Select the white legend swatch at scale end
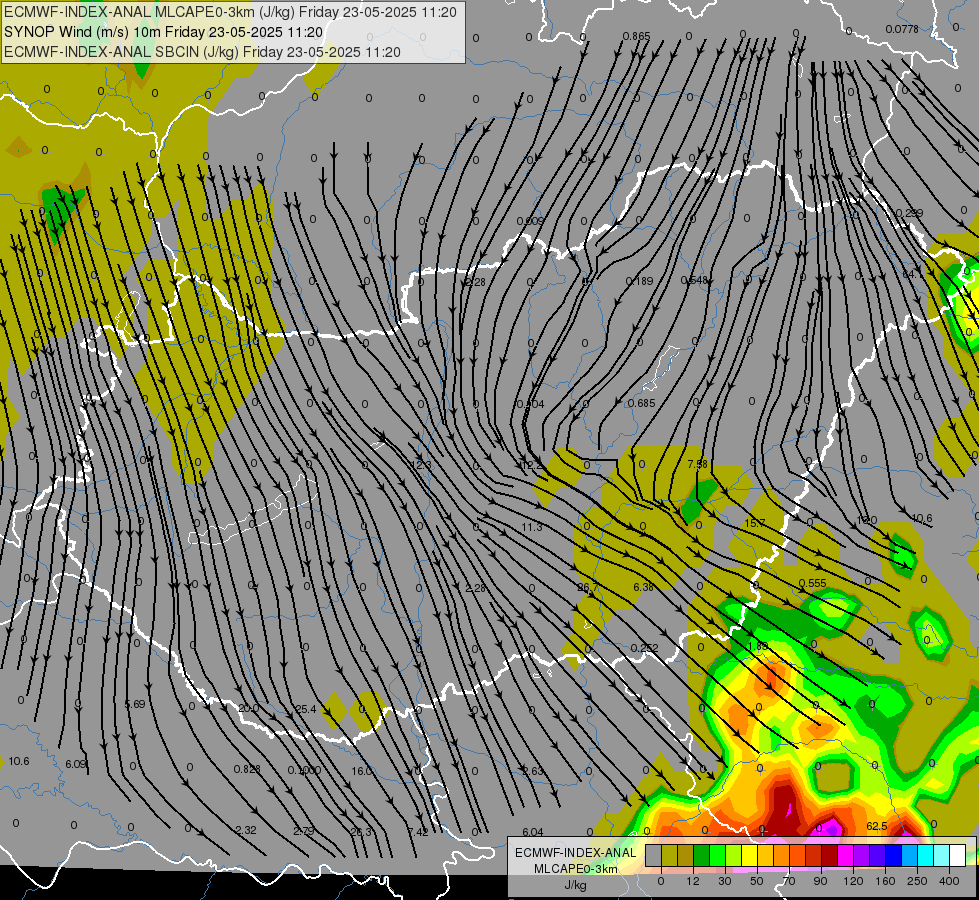979x900 pixels. (958, 855)
